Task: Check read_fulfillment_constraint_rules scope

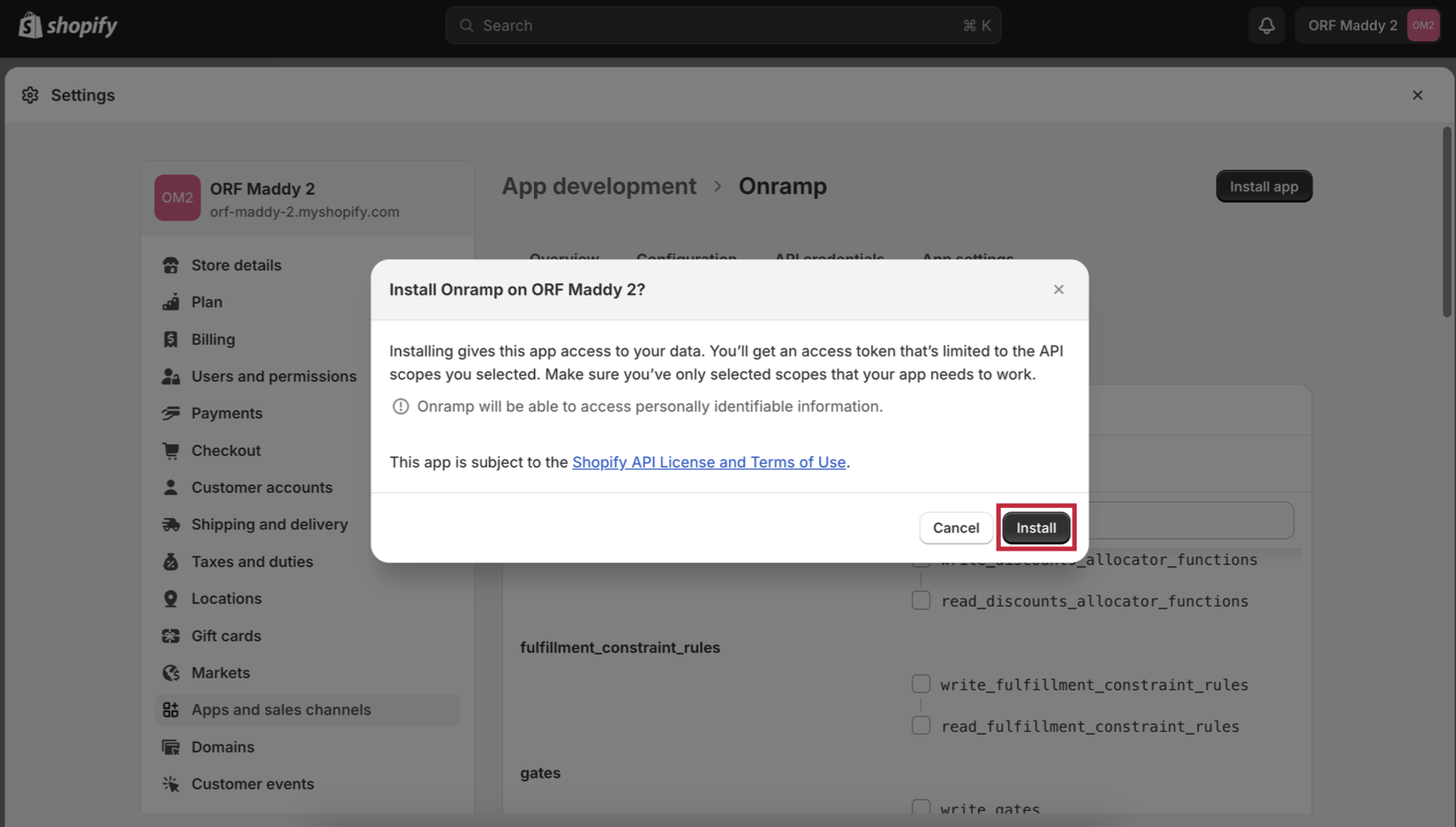Action: pos(921,726)
